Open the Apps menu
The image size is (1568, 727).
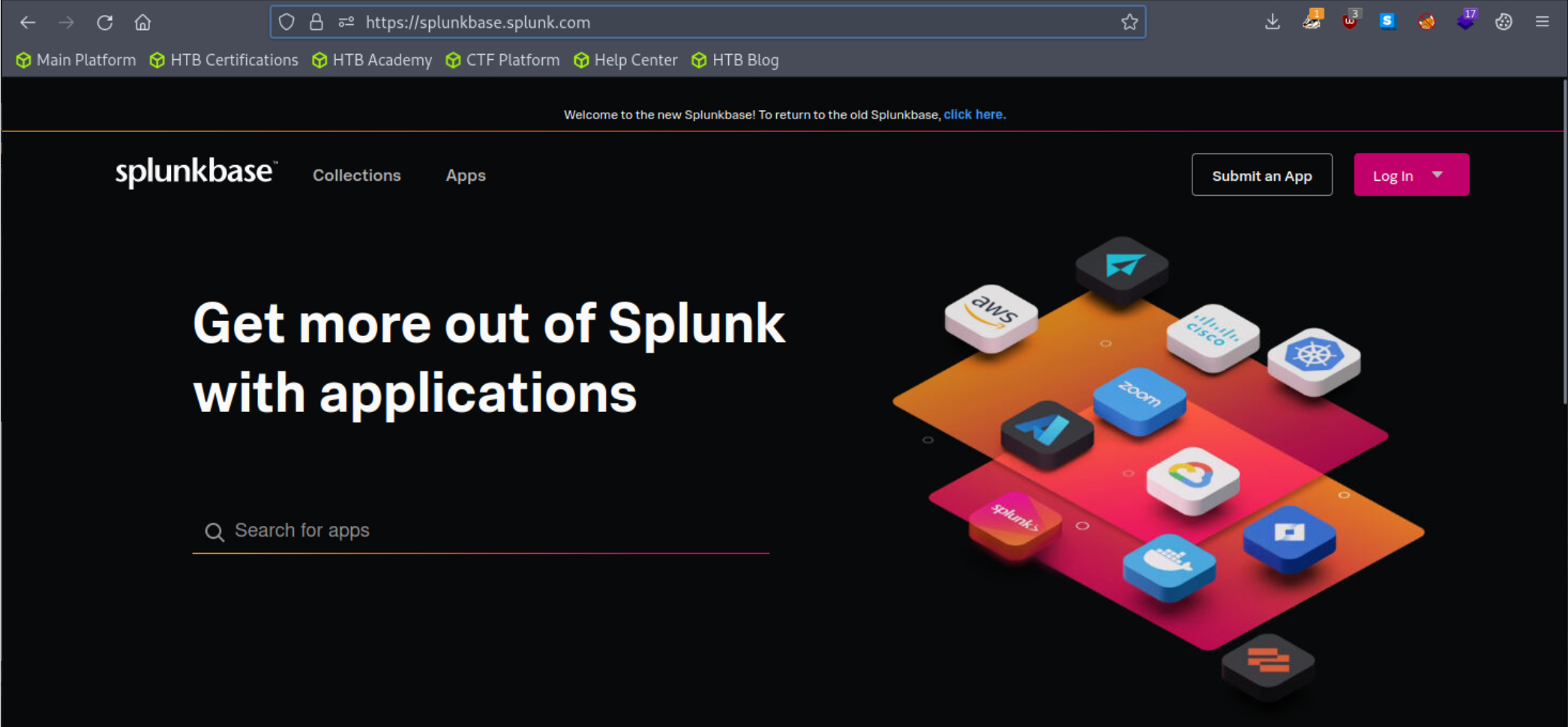pyautogui.click(x=465, y=176)
